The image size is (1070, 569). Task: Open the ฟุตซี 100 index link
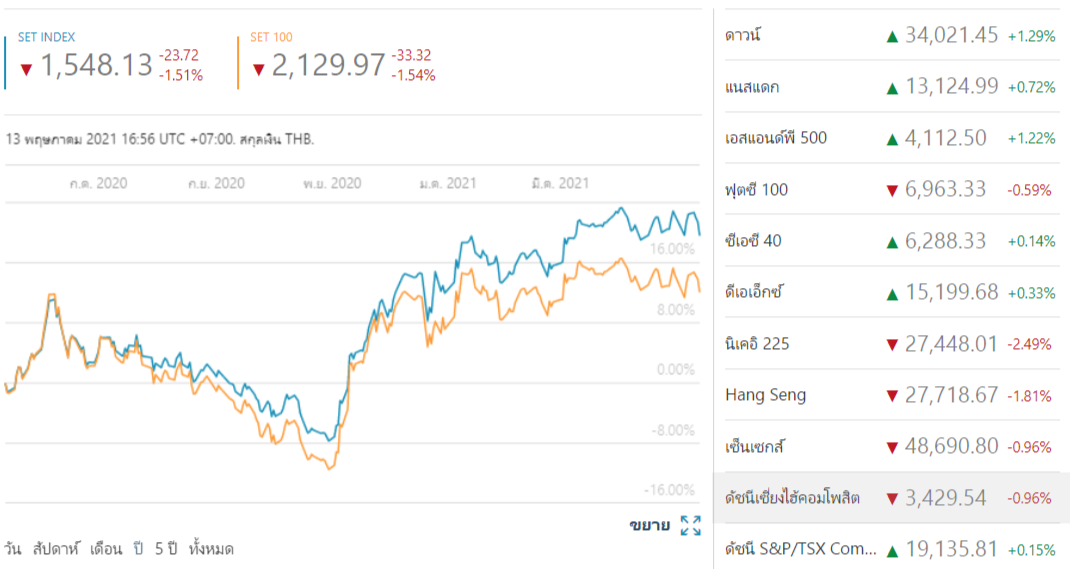[756, 190]
